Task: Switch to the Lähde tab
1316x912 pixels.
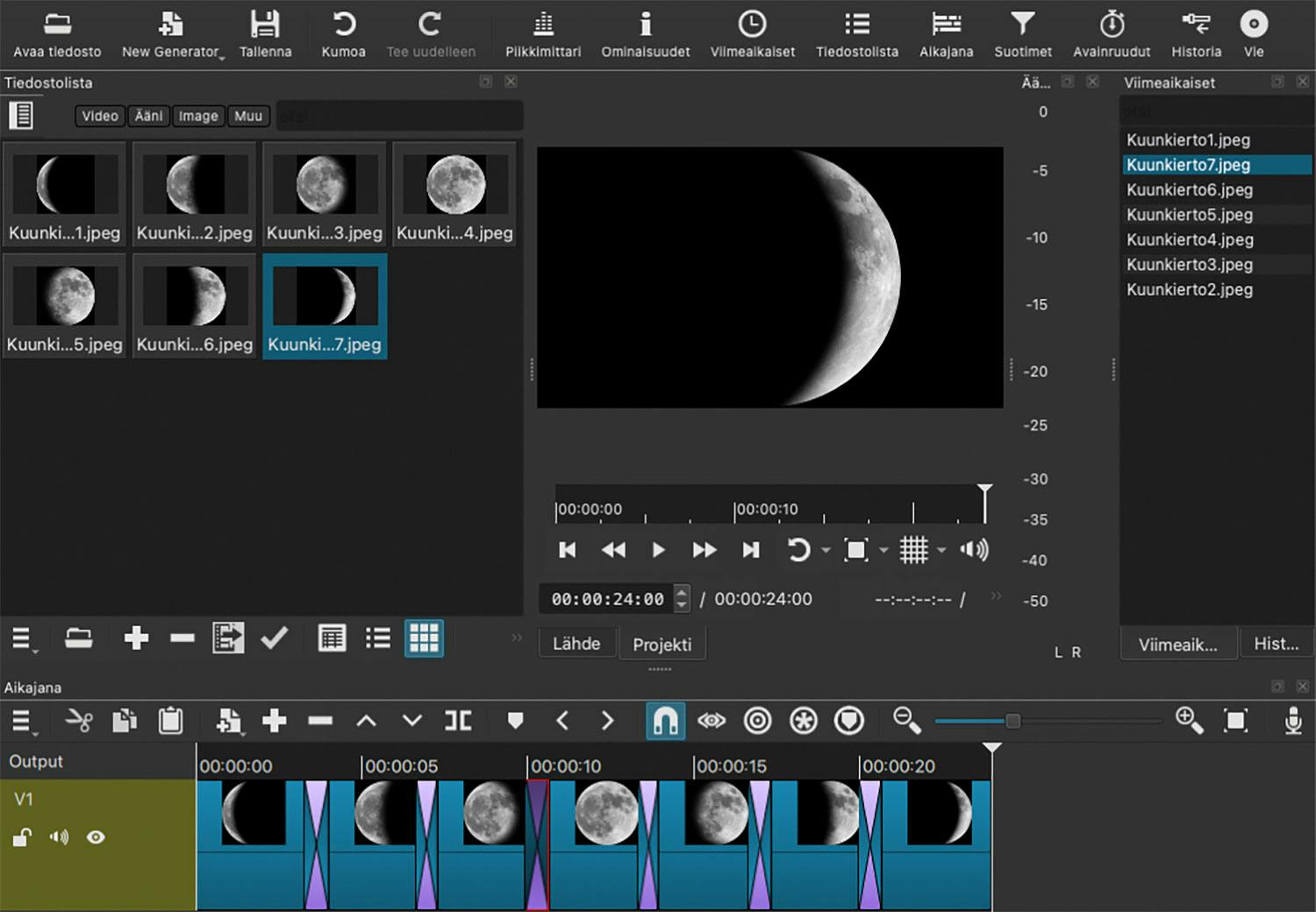Action: (576, 644)
